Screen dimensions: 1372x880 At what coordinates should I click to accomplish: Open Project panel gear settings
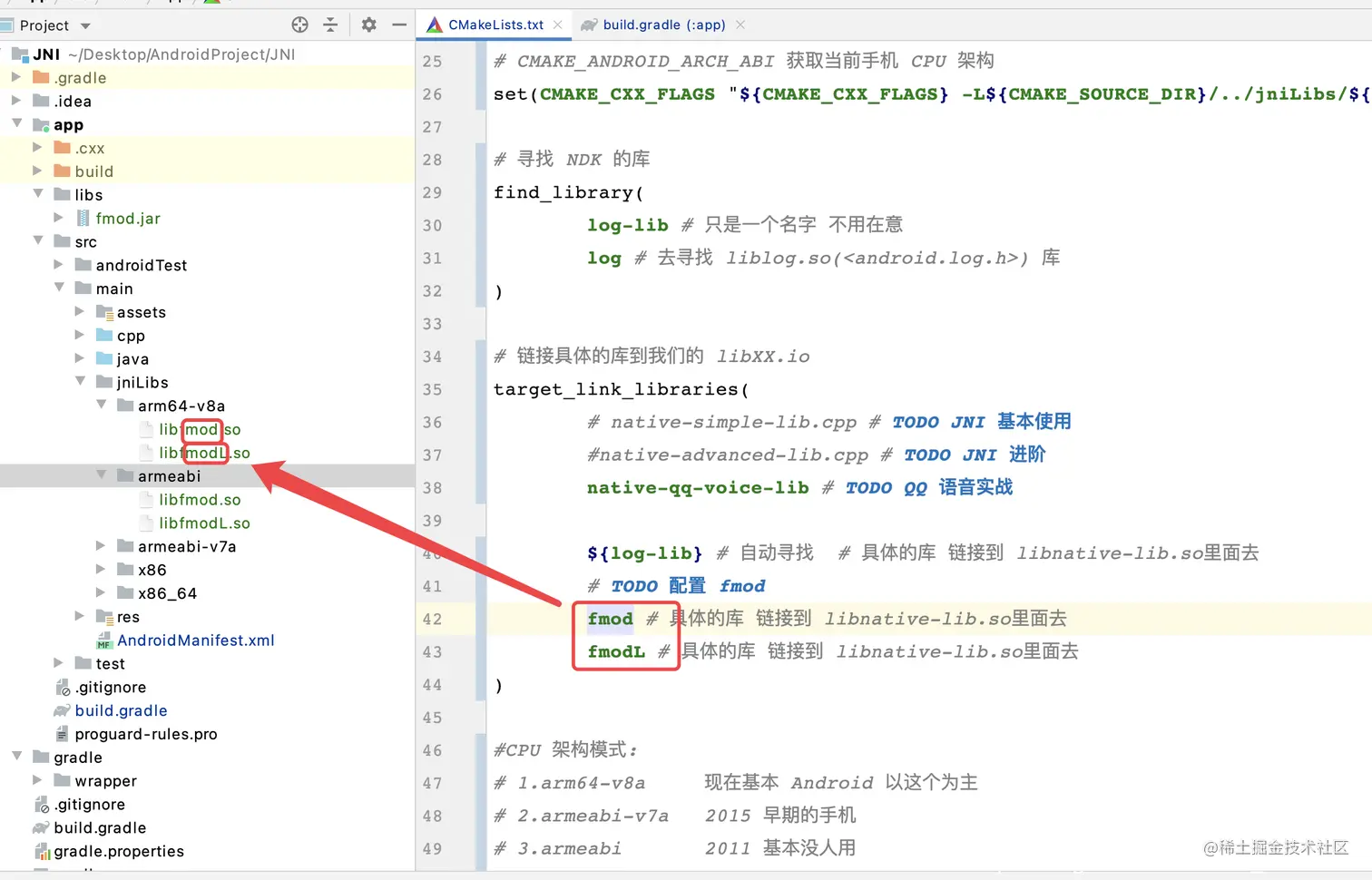368,24
